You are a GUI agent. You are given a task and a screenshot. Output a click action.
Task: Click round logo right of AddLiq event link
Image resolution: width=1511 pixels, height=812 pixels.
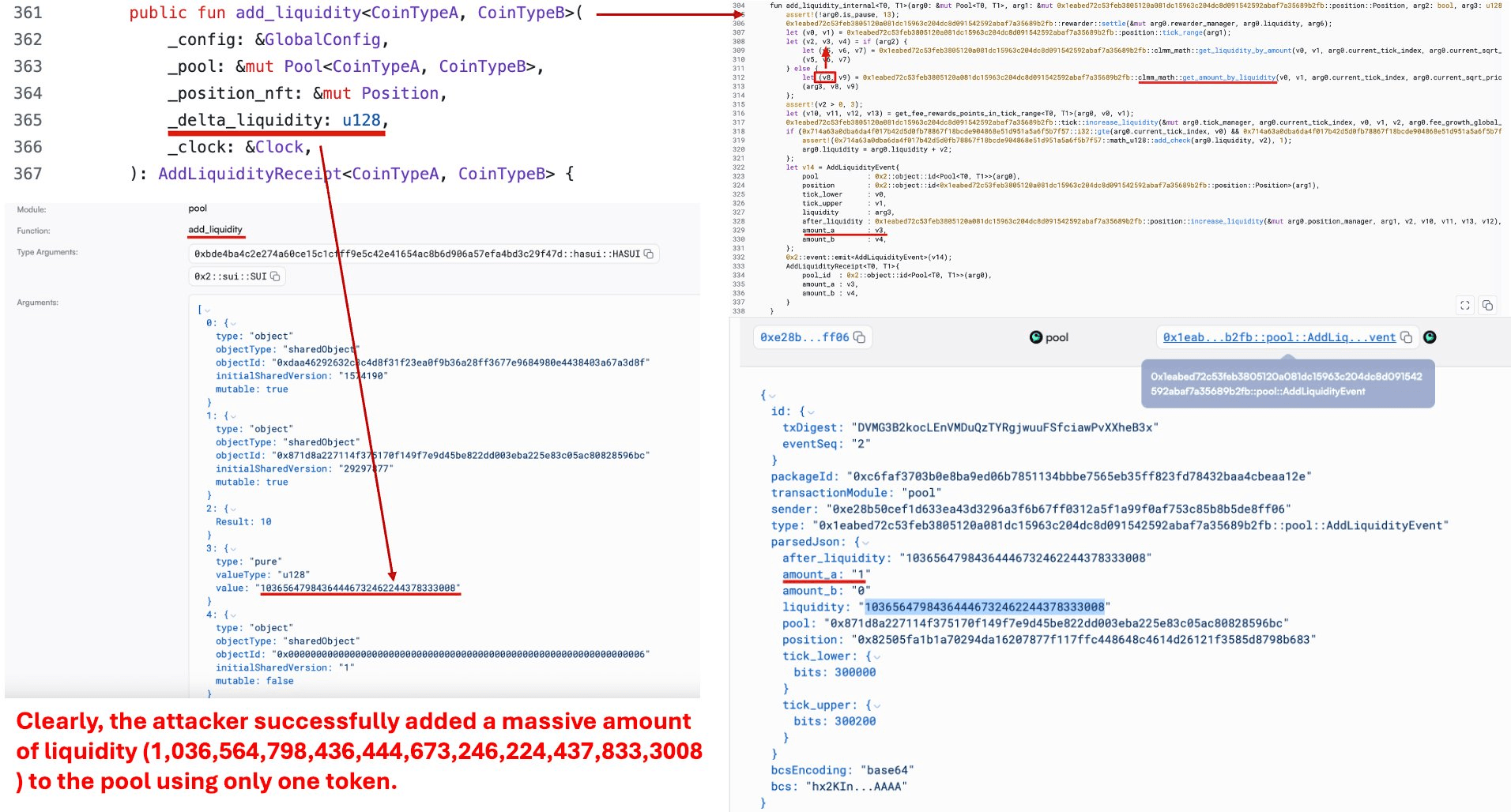[x=1430, y=337]
